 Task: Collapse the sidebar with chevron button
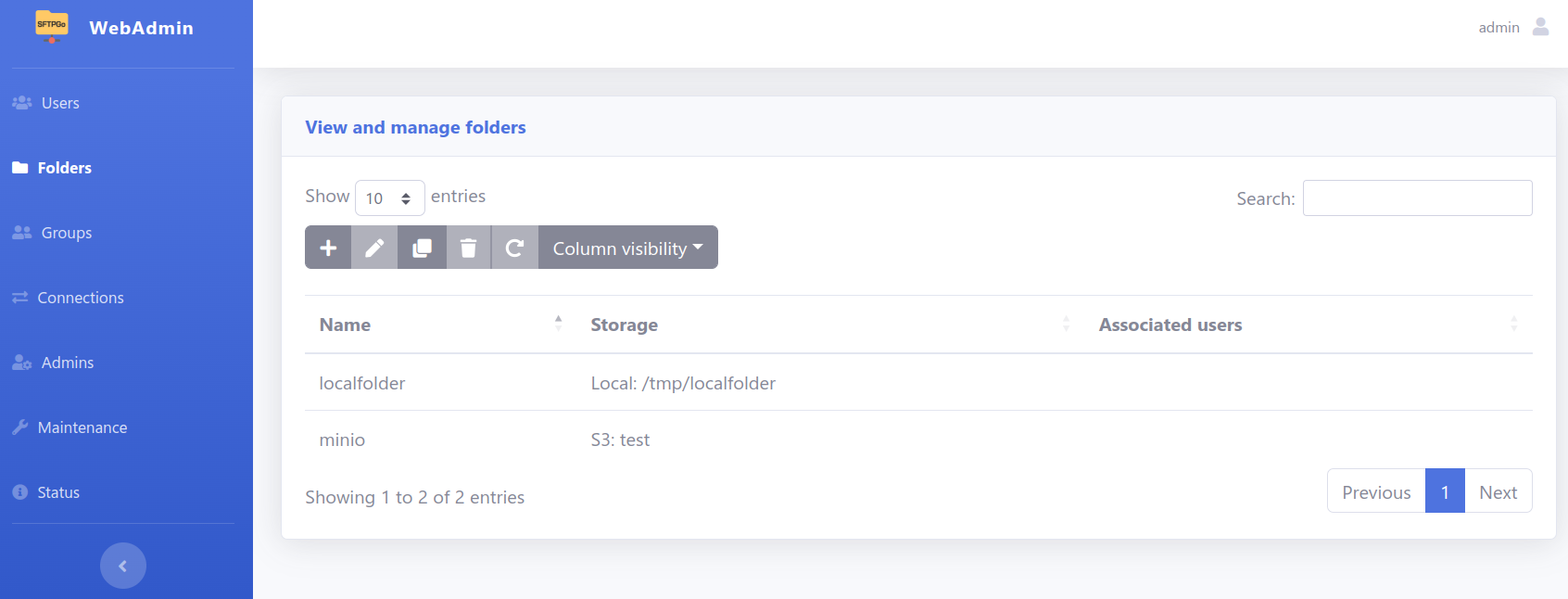click(x=123, y=566)
